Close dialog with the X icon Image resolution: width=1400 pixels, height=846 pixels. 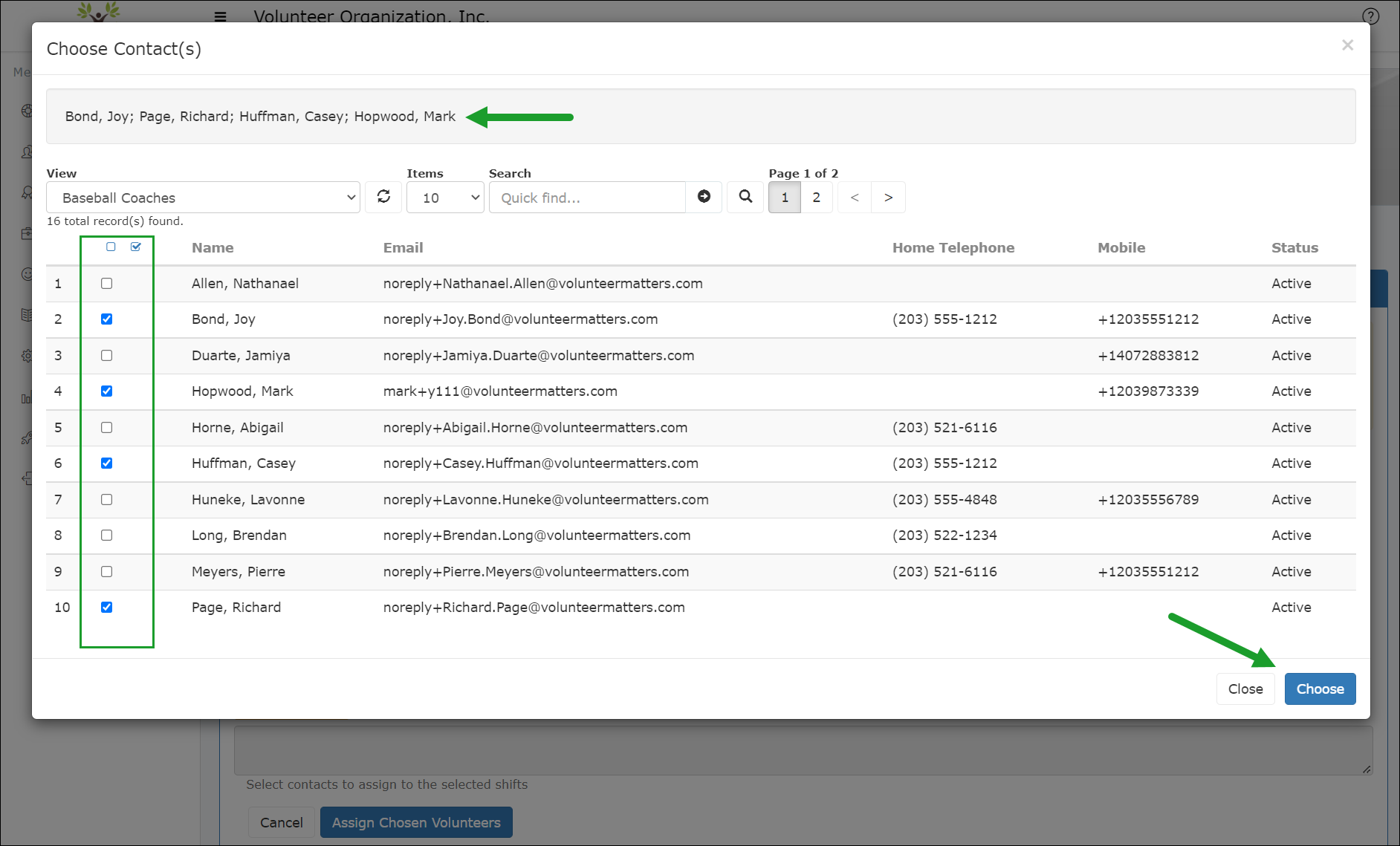pos(1347,45)
